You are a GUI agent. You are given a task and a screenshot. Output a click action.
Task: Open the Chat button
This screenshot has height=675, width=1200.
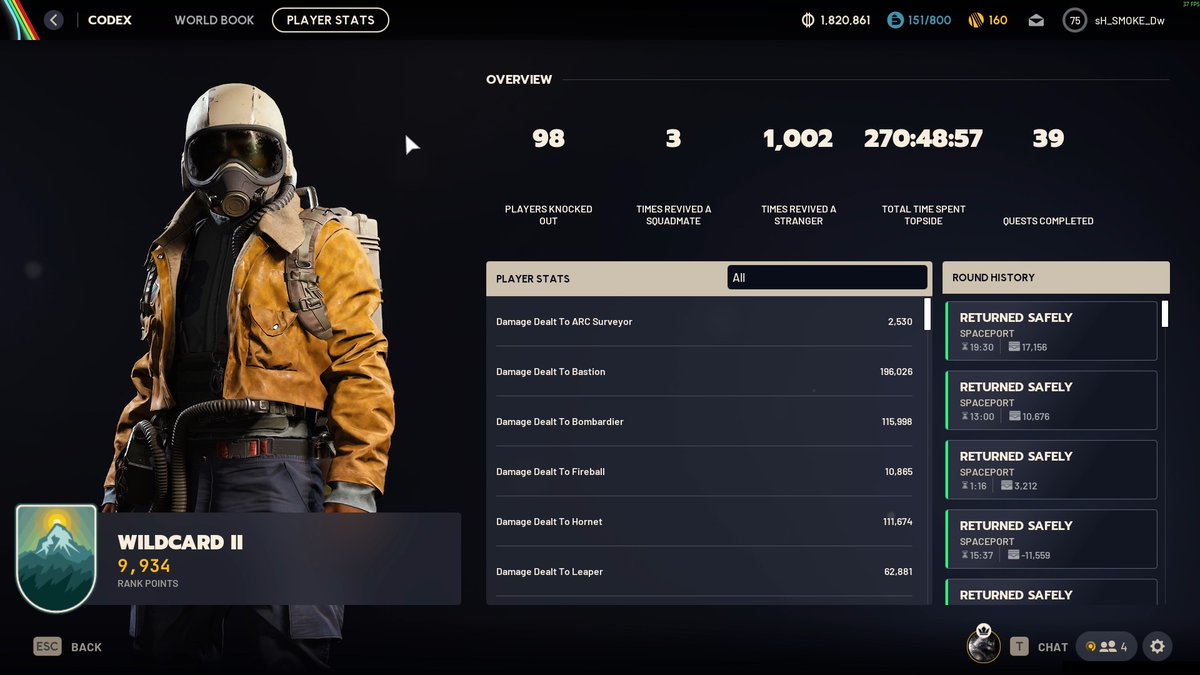tap(1053, 647)
